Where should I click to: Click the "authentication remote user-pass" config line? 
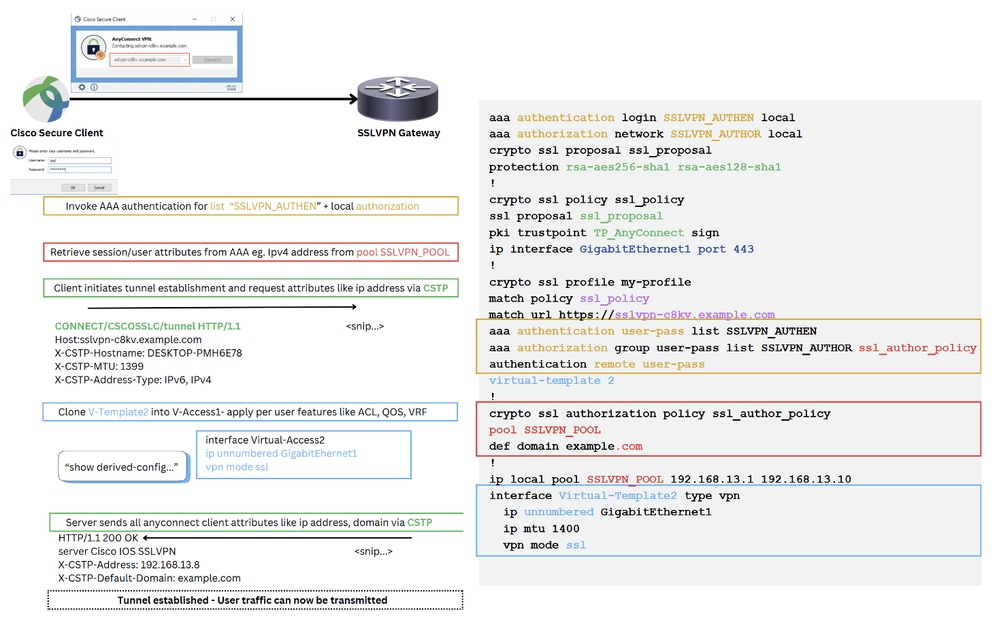597,364
